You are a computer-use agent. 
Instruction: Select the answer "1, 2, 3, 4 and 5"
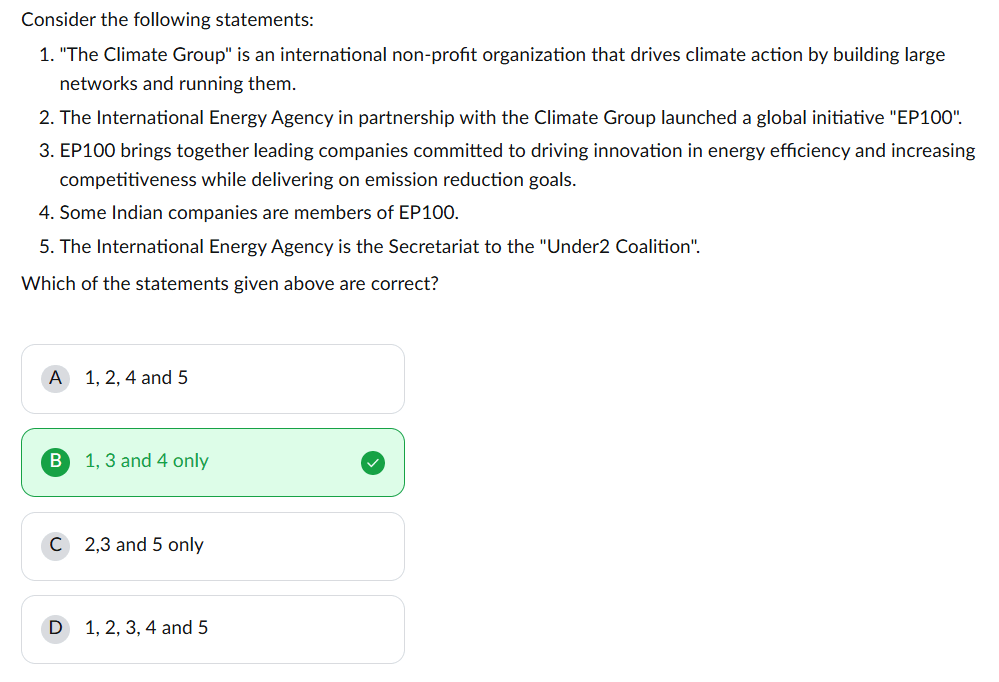[x=147, y=628]
